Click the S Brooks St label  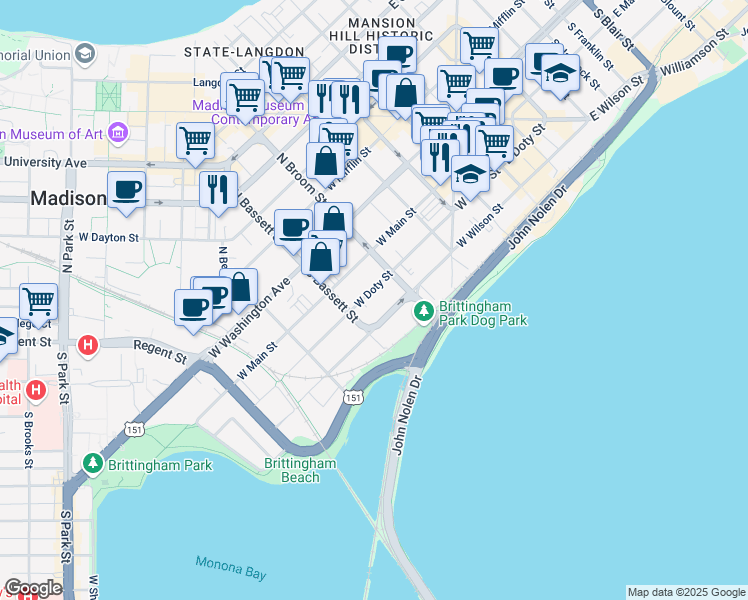point(29,440)
